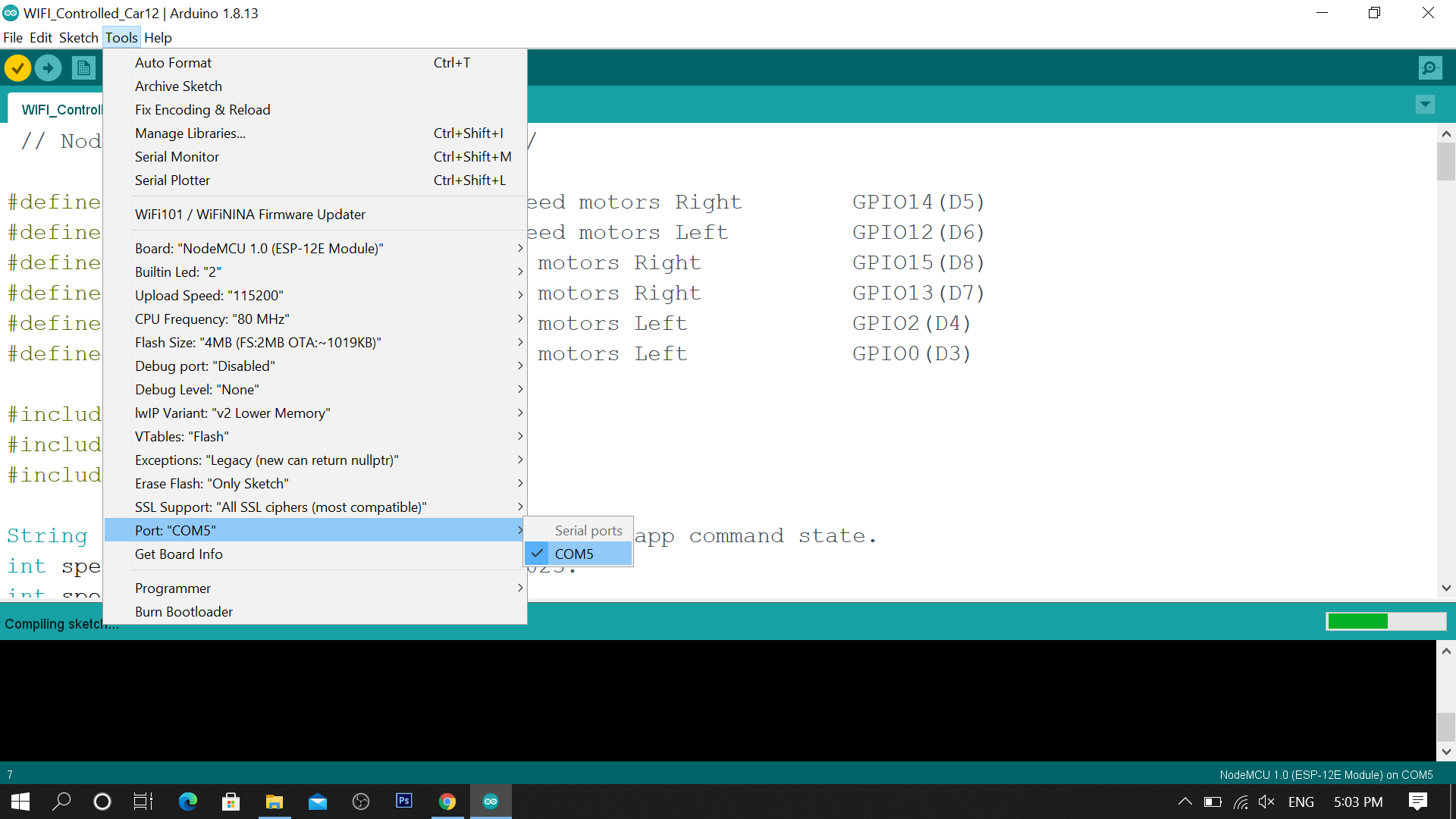Enable Debug port Disabled option
Viewport: 1456px width, 819px height.
coord(205,366)
